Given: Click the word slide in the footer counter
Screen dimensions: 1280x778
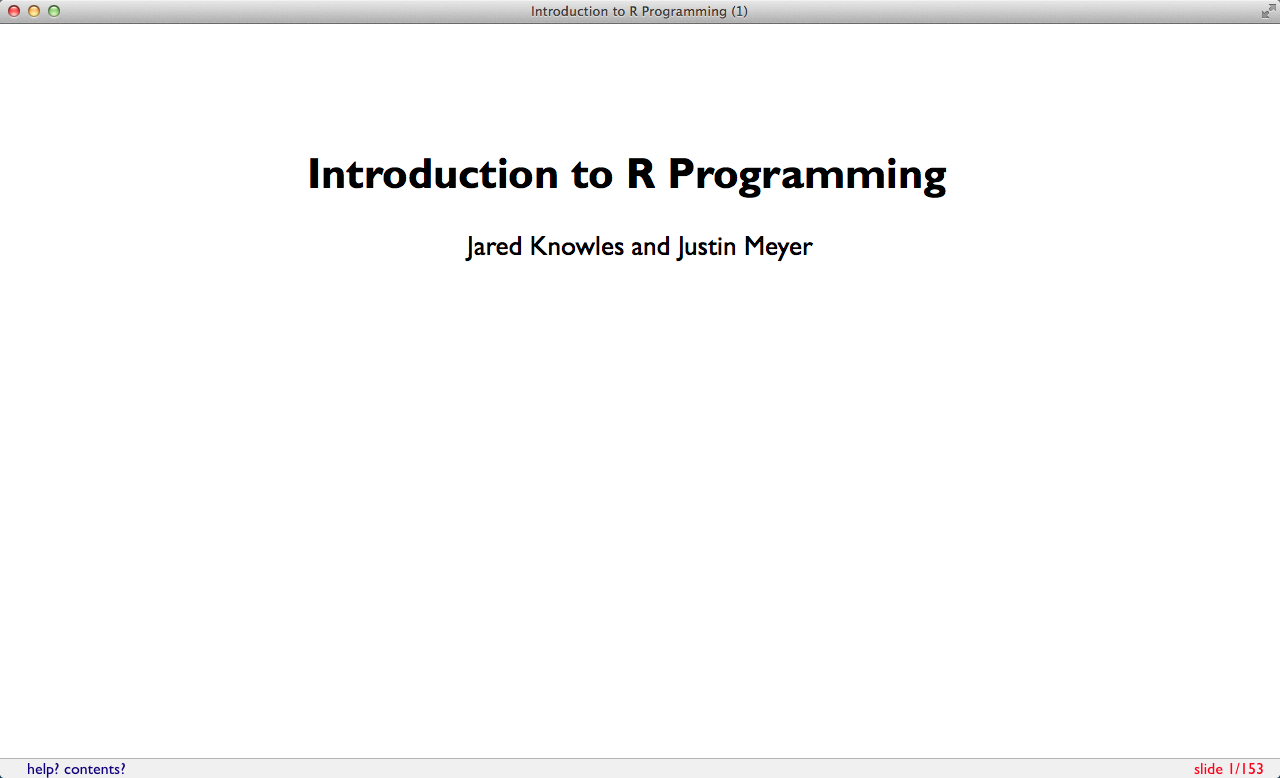Looking at the screenshot, I should point(1208,769).
